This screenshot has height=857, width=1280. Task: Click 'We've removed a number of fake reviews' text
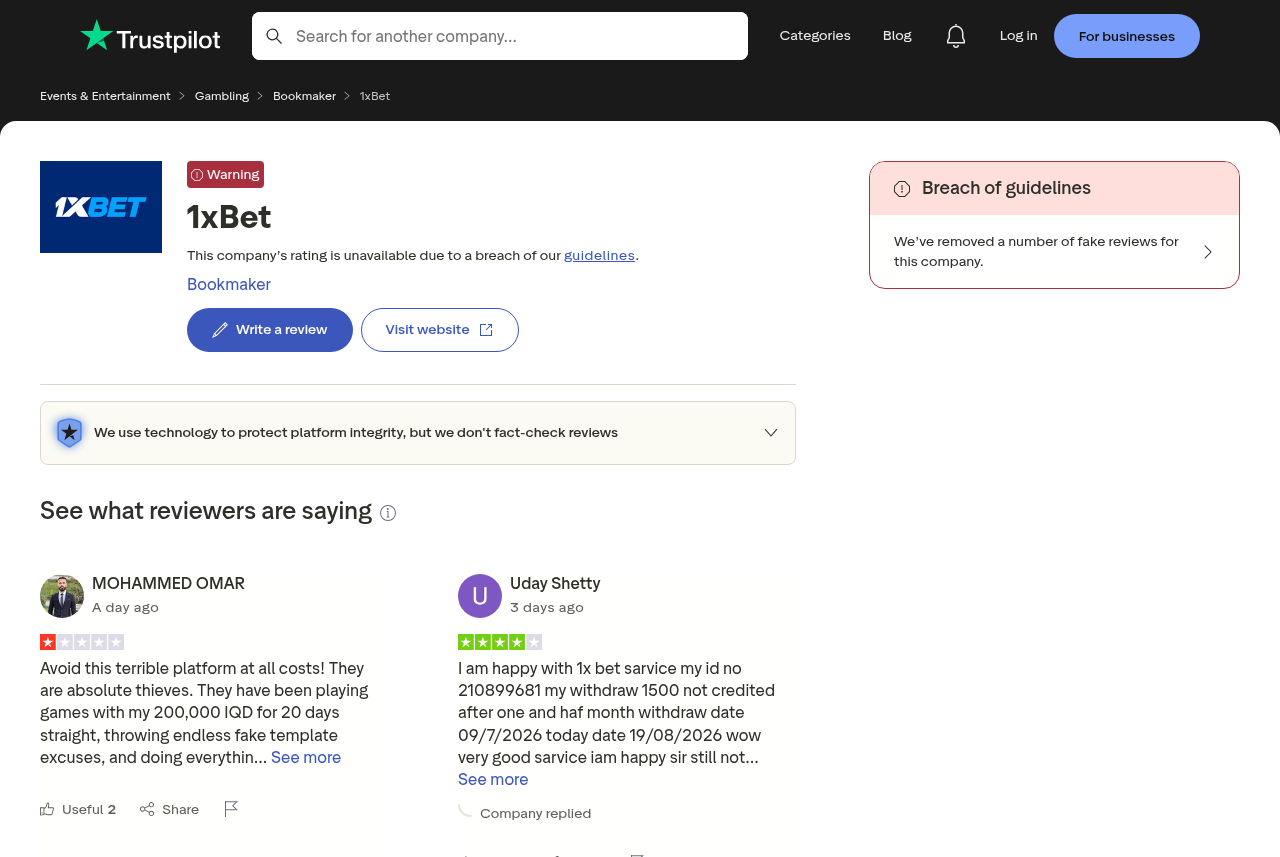click(x=1036, y=252)
